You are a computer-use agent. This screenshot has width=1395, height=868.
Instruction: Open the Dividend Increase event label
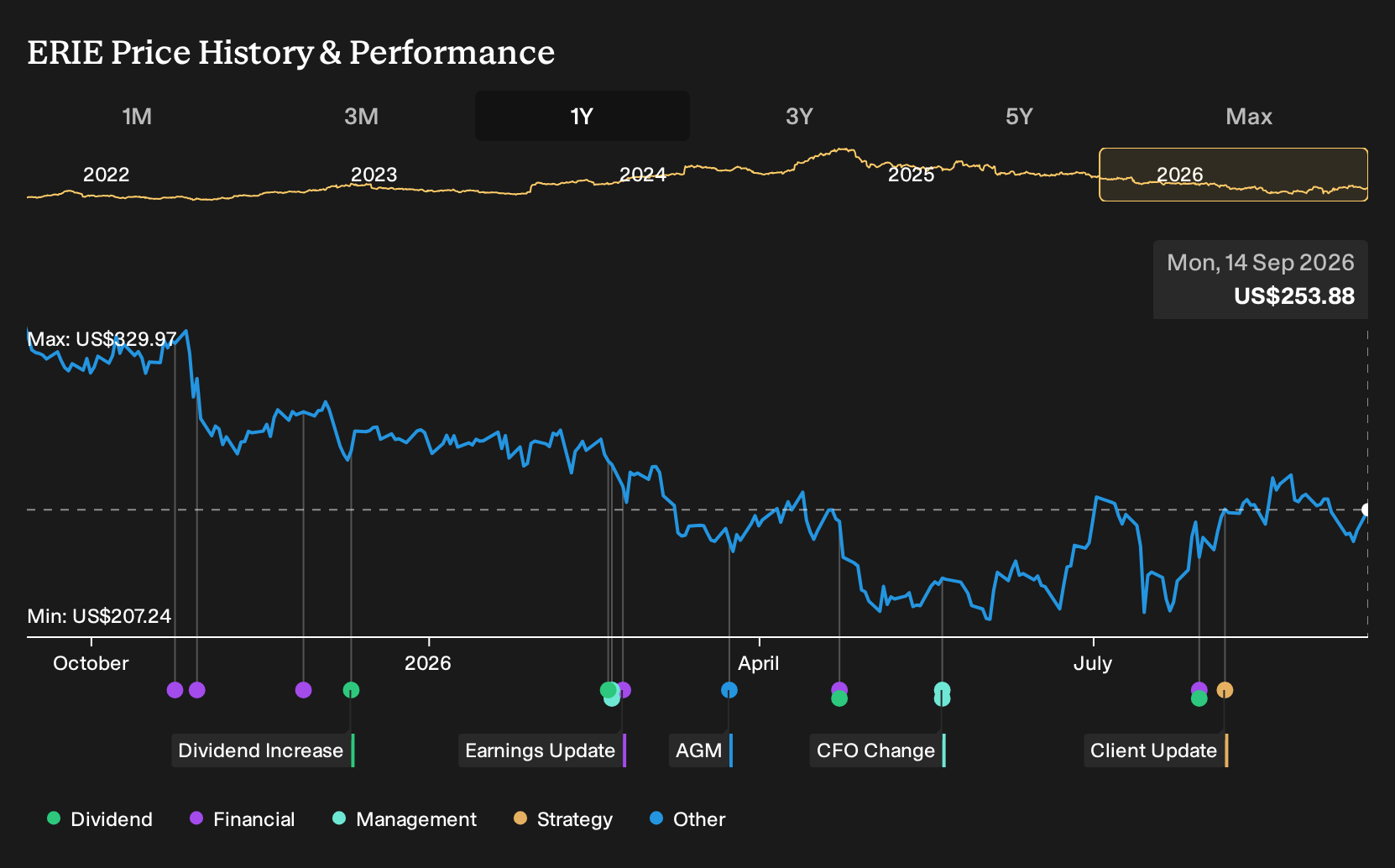264,750
